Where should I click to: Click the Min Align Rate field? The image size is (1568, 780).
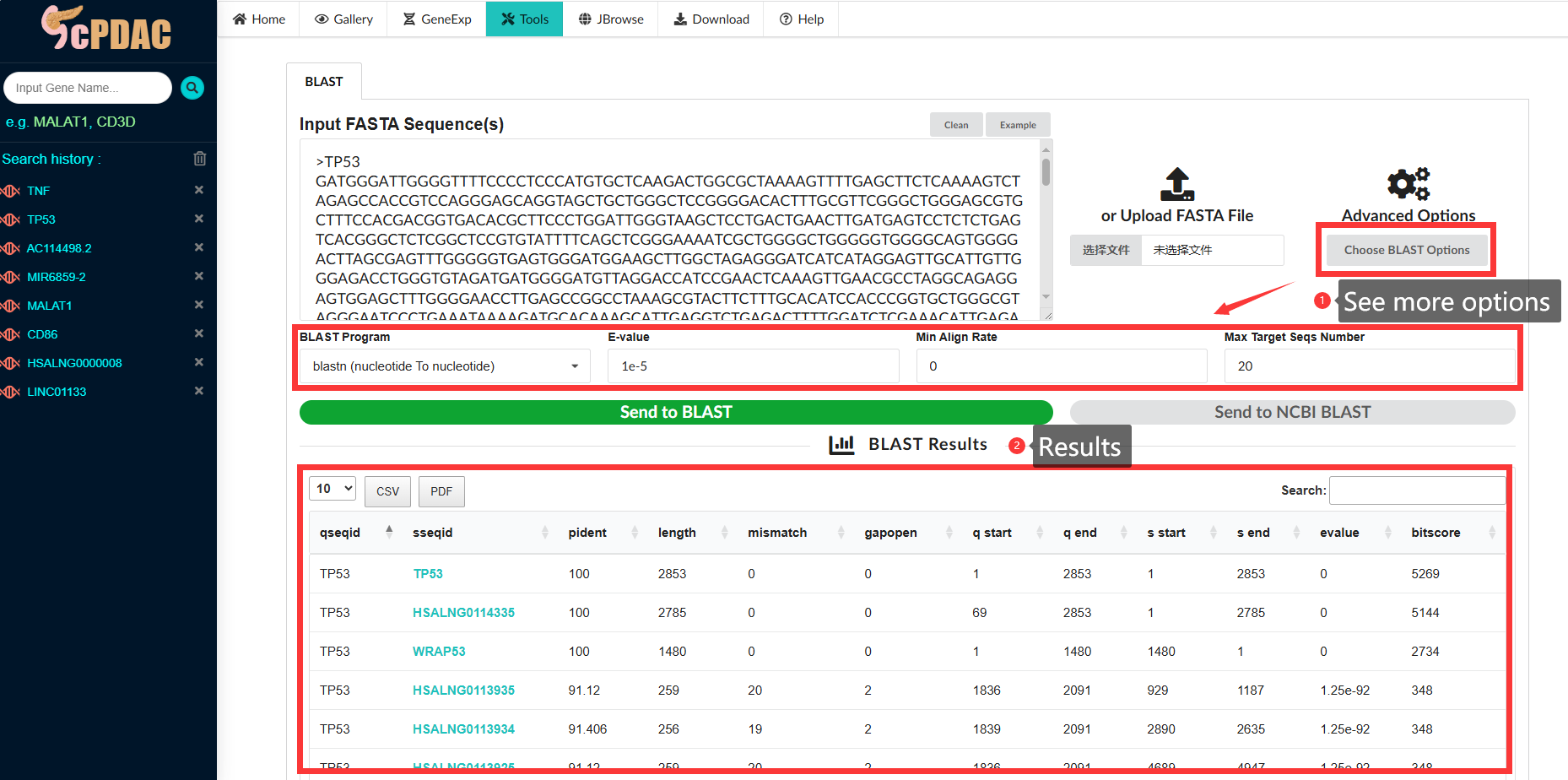pos(1062,366)
